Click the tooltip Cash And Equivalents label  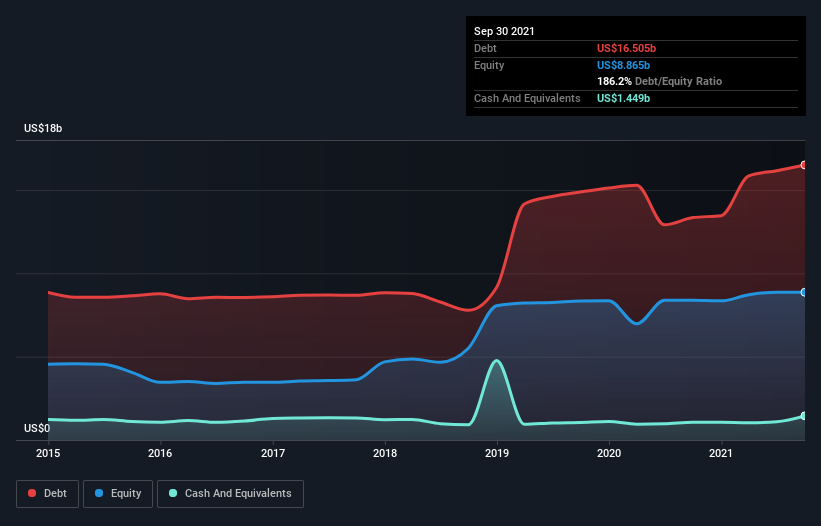pyautogui.click(x=527, y=98)
